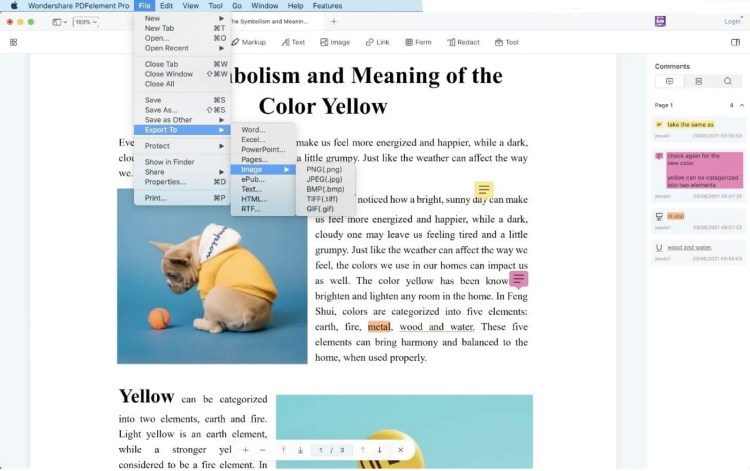Open the Tool menu in menu bar
This screenshot has height=471, width=750.
[x=215, y=6]
